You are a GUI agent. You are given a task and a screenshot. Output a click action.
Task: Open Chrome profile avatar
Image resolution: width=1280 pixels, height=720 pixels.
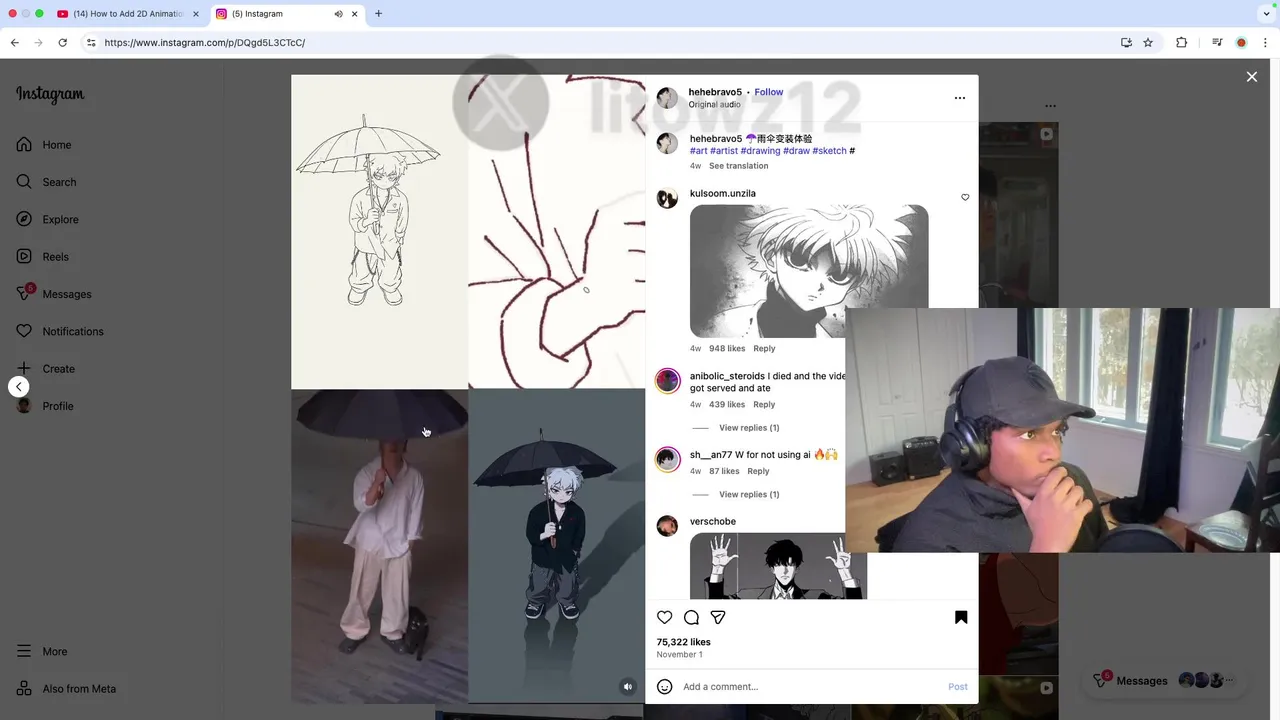(x=1241, y=43)
